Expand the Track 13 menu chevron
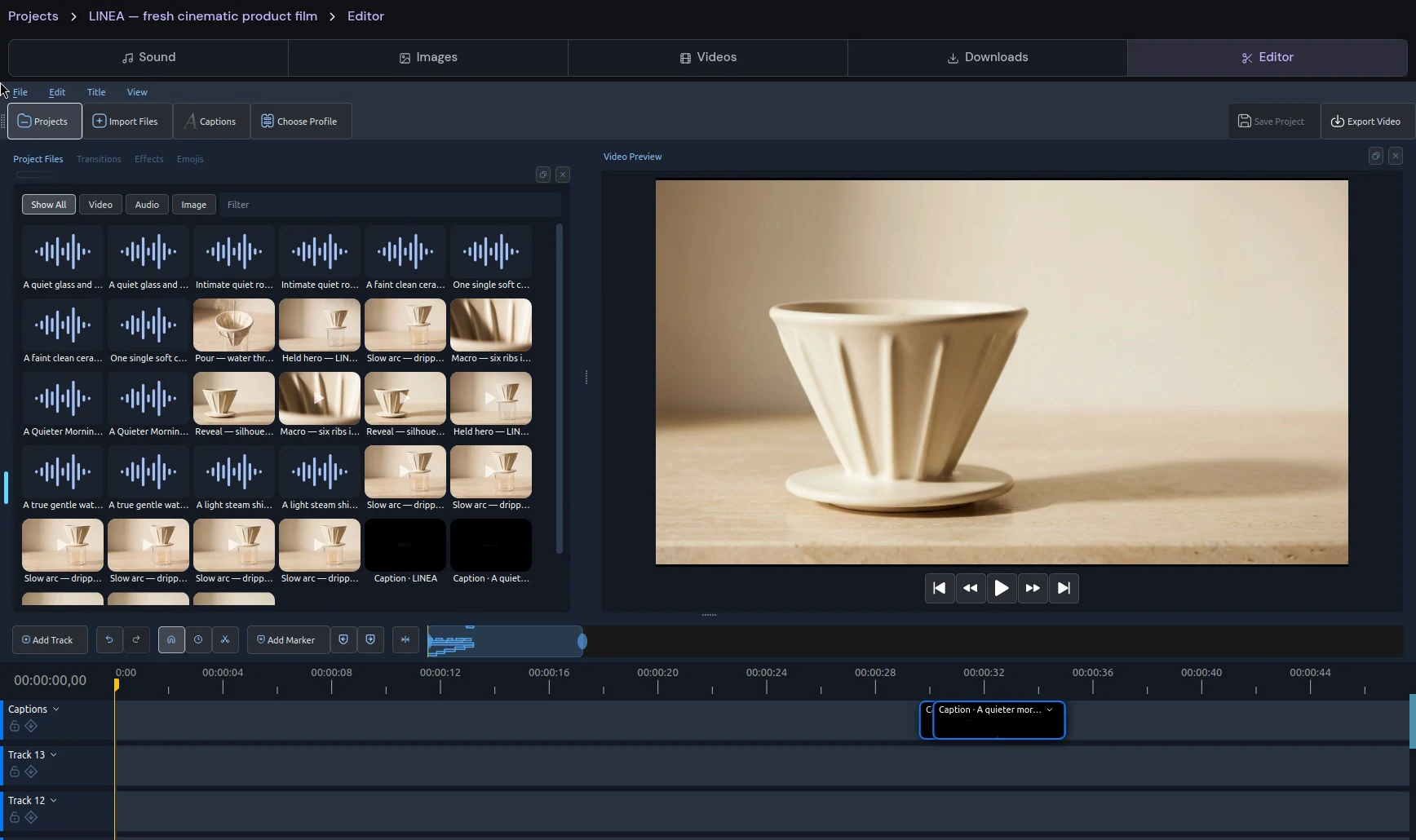 coord(53,755)
